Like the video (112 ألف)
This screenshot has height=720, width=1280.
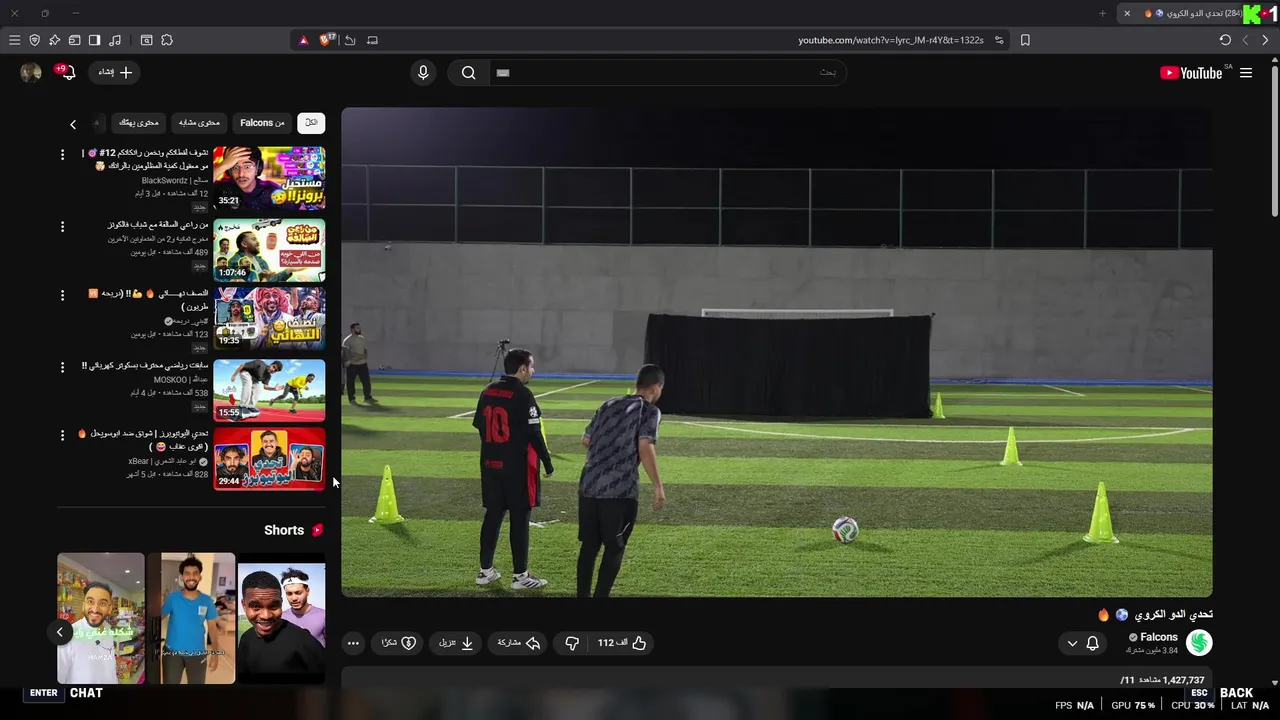623,643
